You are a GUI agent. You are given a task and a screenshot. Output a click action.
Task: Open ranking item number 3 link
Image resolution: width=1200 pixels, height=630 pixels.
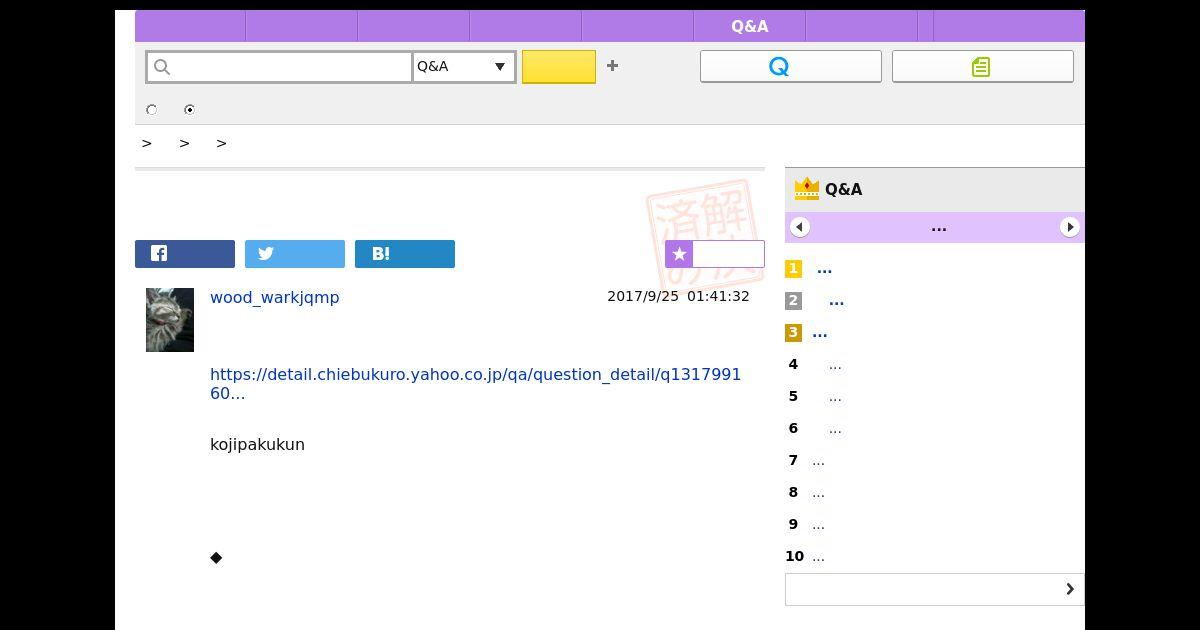tap(820, 333)
